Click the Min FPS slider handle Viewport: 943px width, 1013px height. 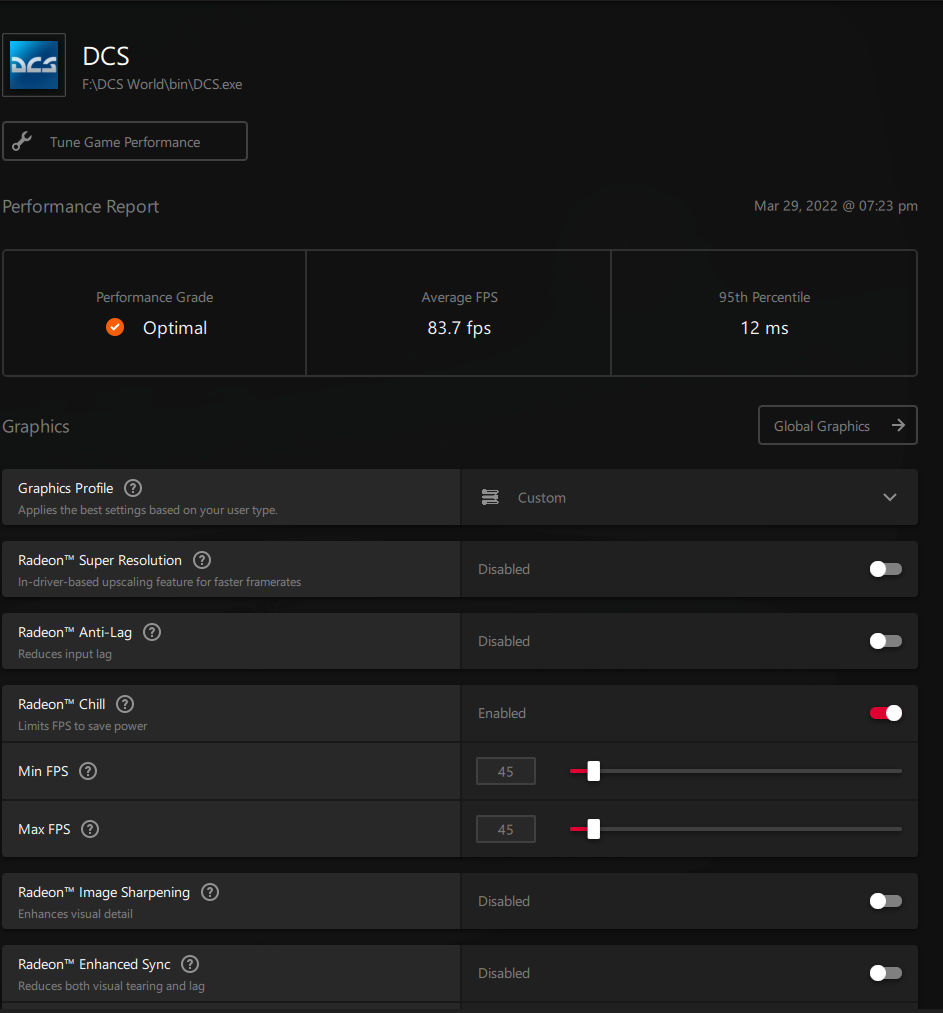[x=594, y=771]
